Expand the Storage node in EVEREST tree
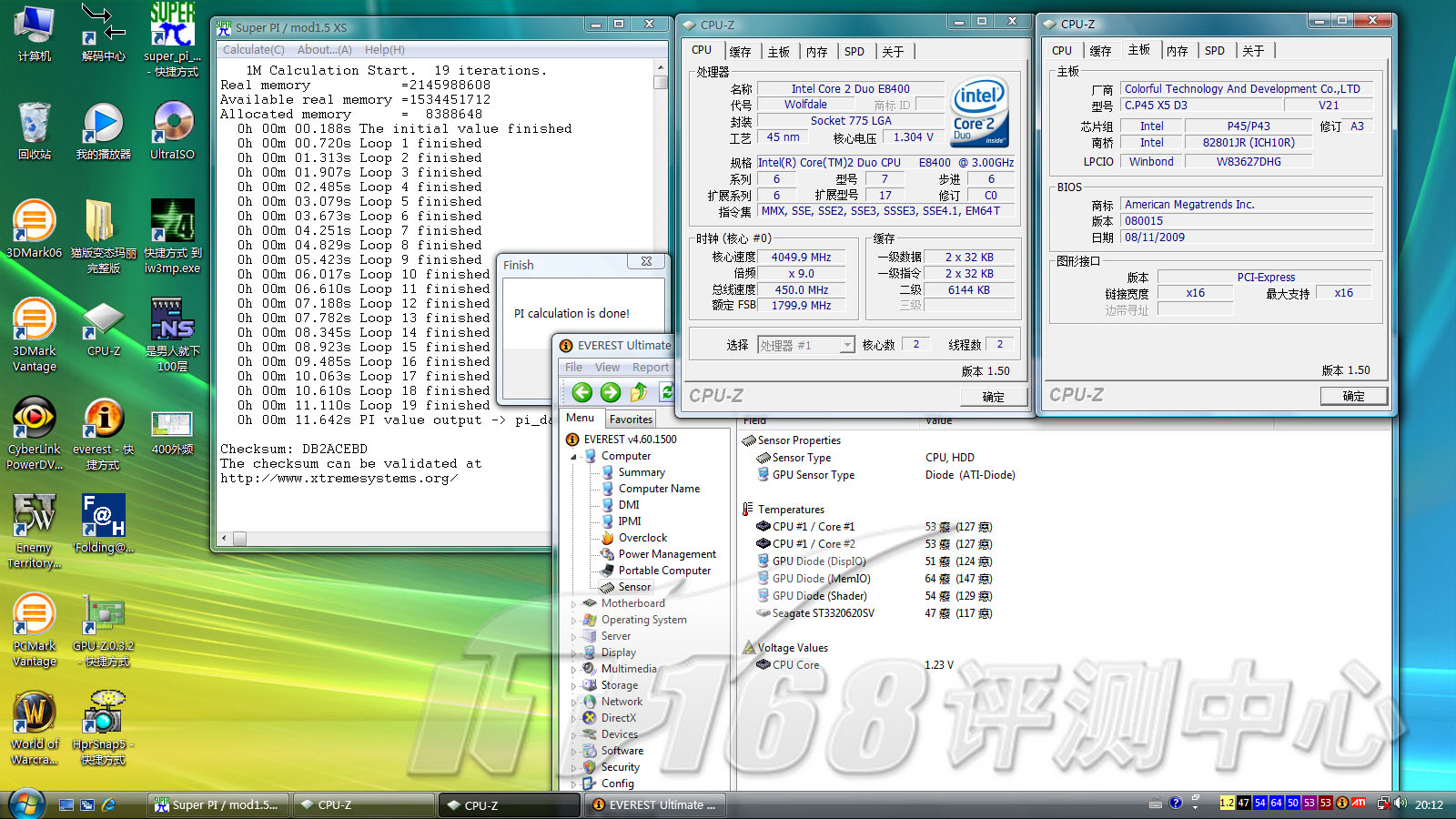Viewport: 1456px width, 819px height. [574, 685]
